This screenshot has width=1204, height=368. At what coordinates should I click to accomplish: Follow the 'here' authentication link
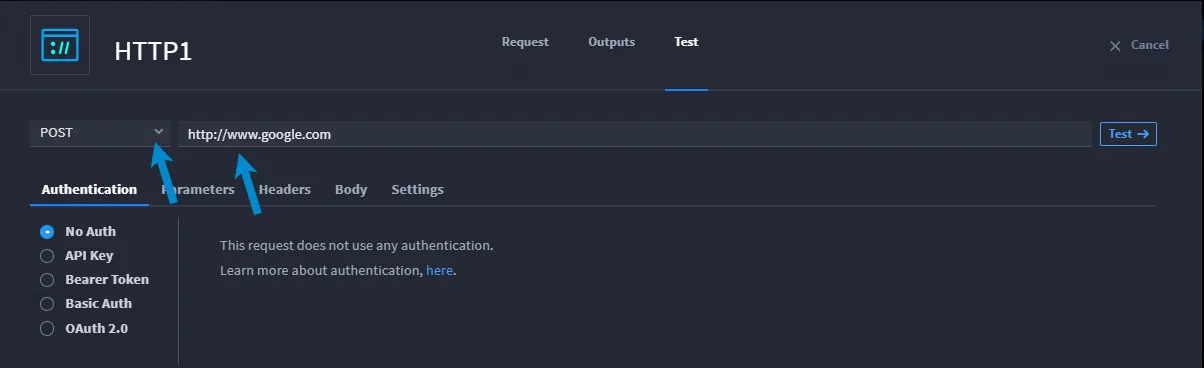[x=439, y=270]
